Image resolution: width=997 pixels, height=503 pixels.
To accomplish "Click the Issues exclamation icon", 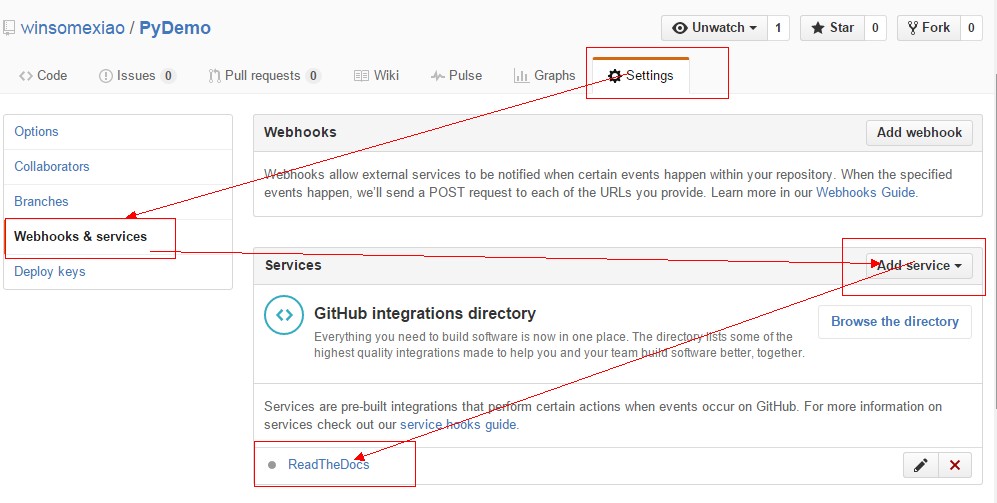I will tap(106, 76).
